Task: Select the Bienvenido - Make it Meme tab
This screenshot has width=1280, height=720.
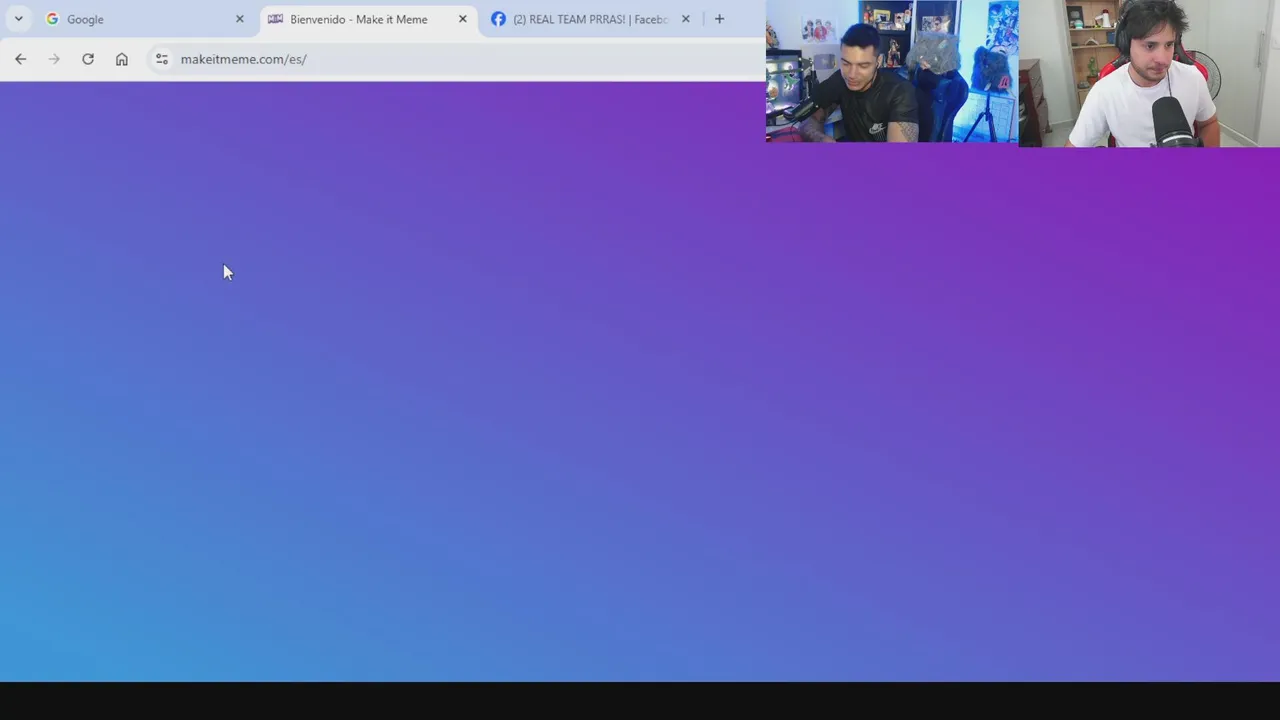Action: [x=368, y=19]
